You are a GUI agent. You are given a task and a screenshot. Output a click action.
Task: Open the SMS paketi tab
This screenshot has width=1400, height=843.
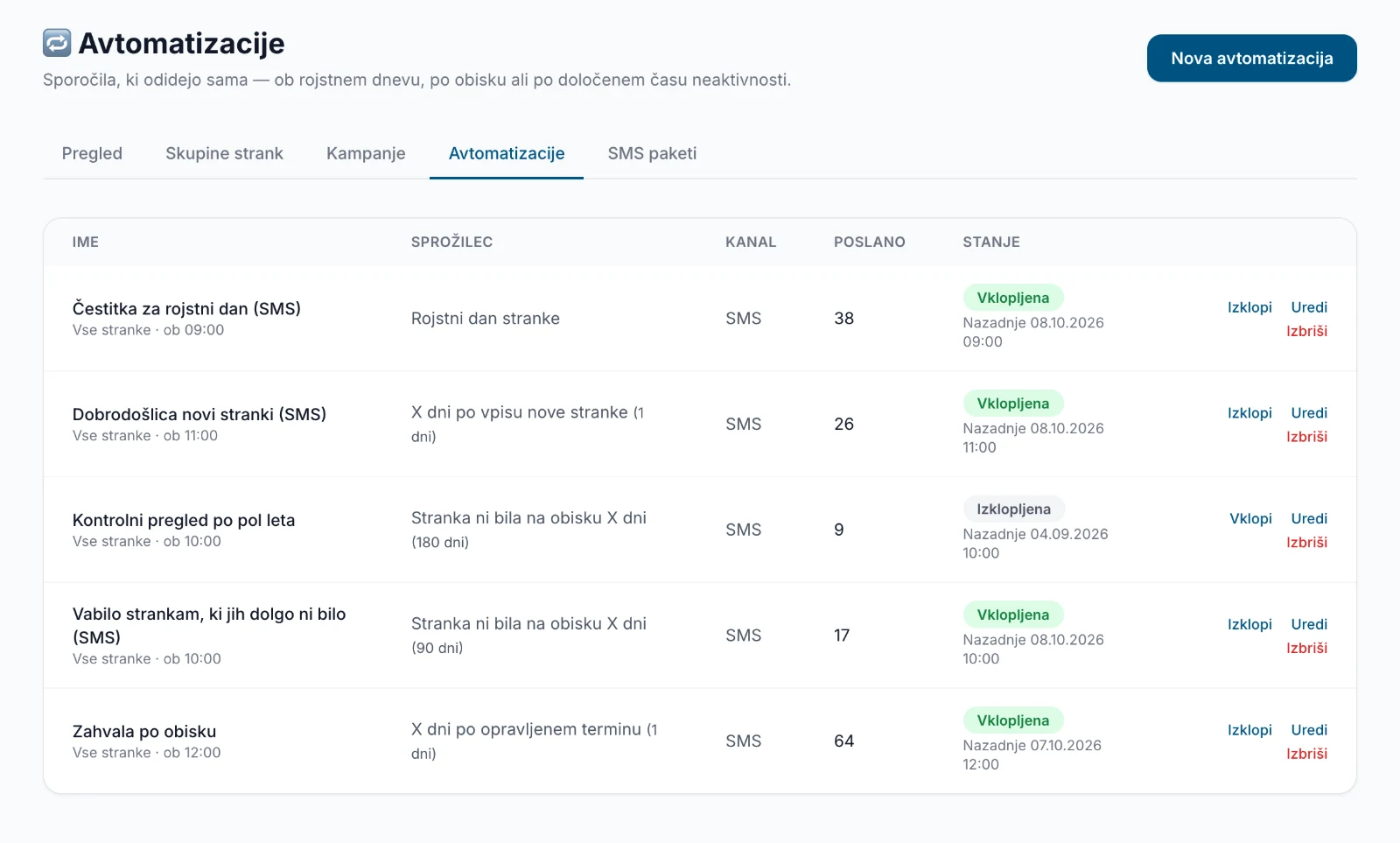(x=652, y=153)
